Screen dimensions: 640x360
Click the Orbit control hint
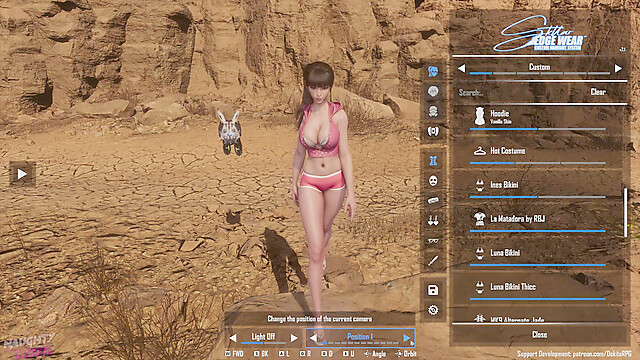point(406,354)
